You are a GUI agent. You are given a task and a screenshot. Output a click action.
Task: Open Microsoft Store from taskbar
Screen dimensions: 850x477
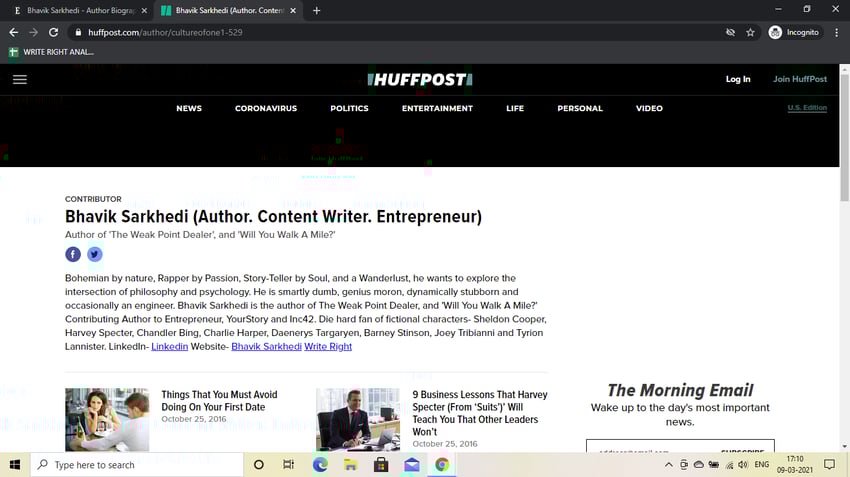pos(381,465)
